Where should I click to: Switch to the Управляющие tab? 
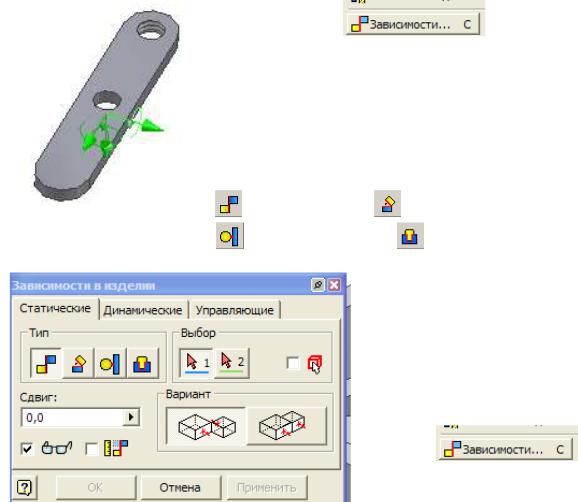click(234, 310)
